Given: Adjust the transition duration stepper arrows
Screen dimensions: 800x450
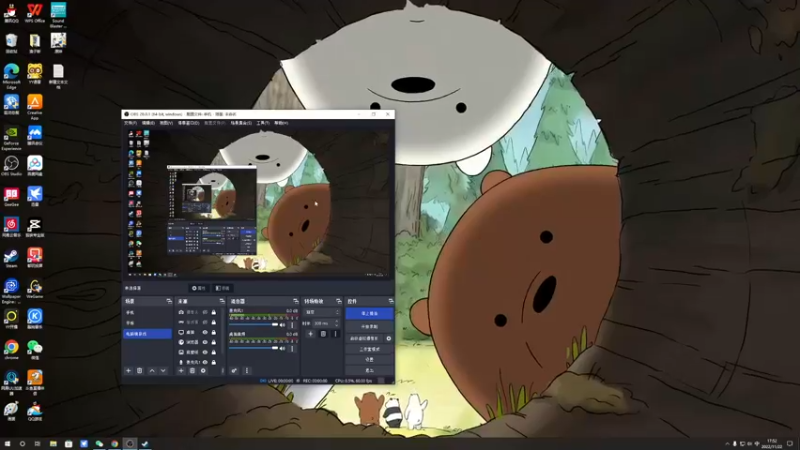Looking at the screenshot, I should click(x=337, y=323).
